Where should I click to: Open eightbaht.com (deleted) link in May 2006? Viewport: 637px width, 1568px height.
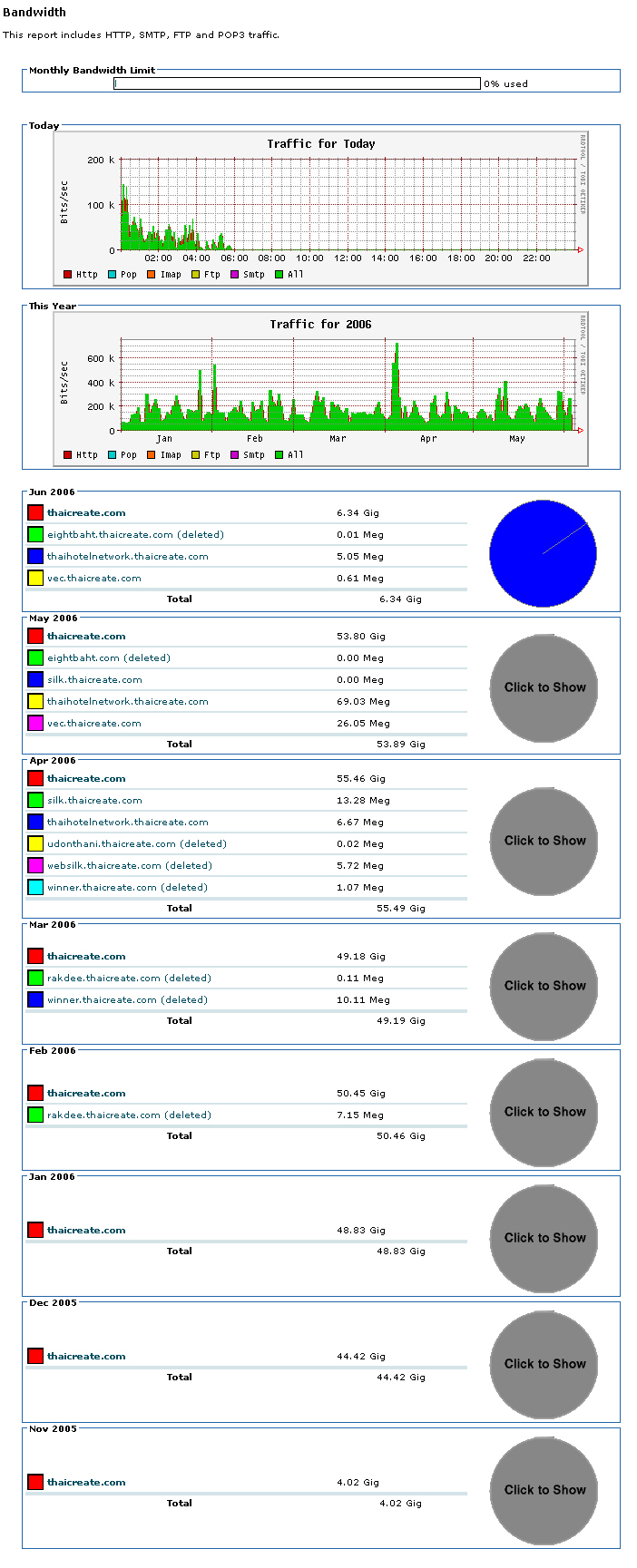pos(109,658)
